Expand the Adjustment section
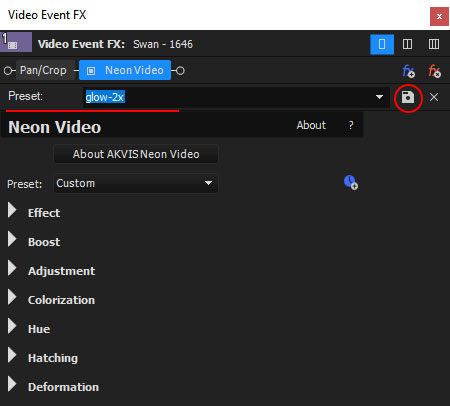 tap(12, 268)
